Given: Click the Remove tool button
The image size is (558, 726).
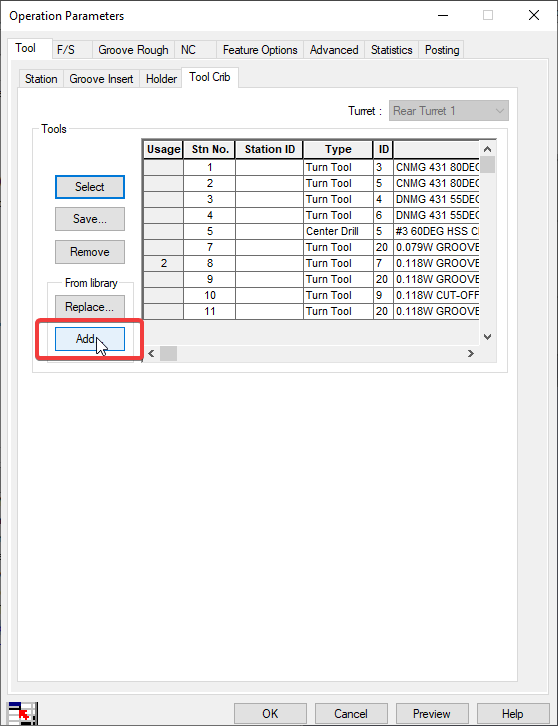Looking at the screenshot, I should pos(90,252).
